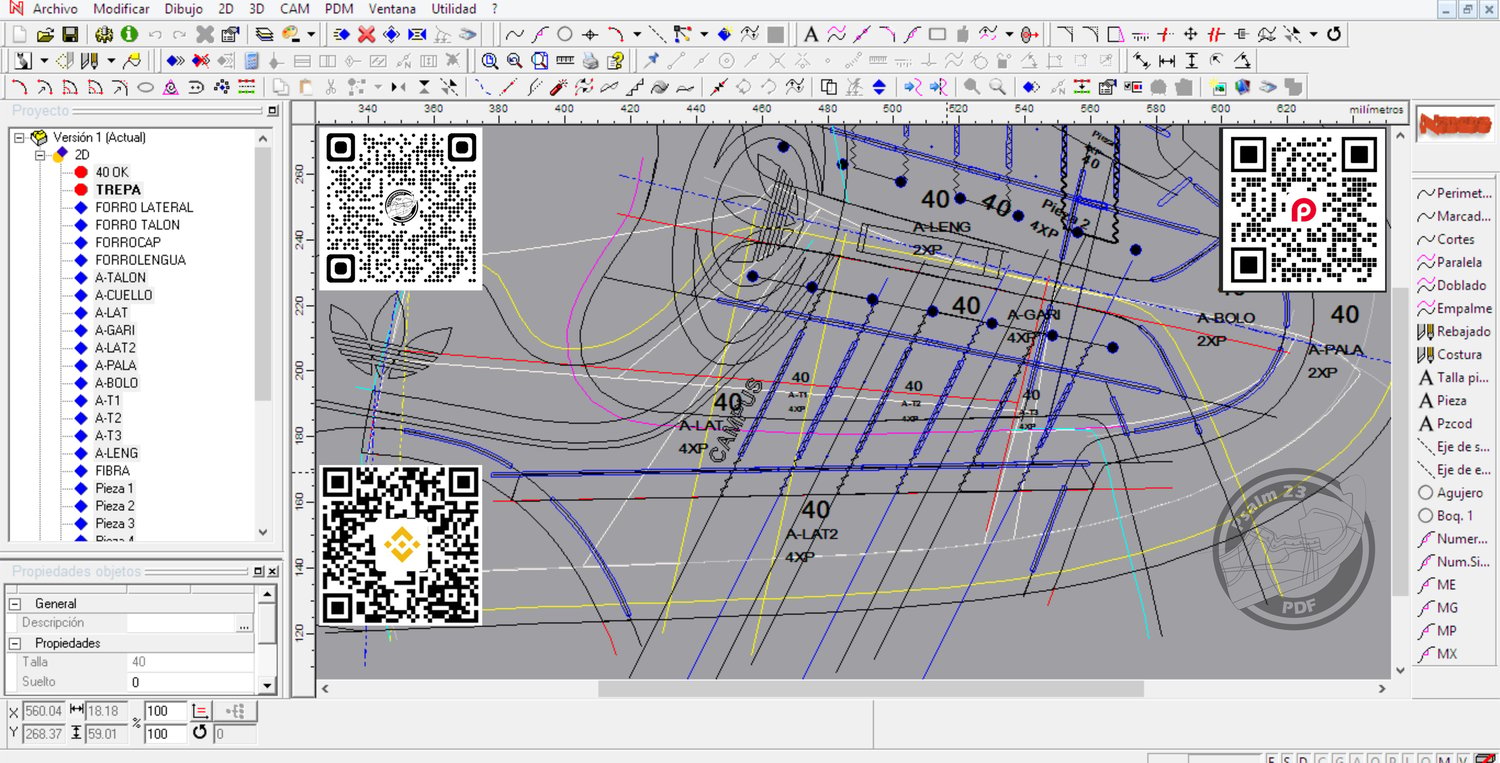Click the Open file folder icon
Image resolution: width=1500 pixels, height=763 pixels.
point(45,34)
